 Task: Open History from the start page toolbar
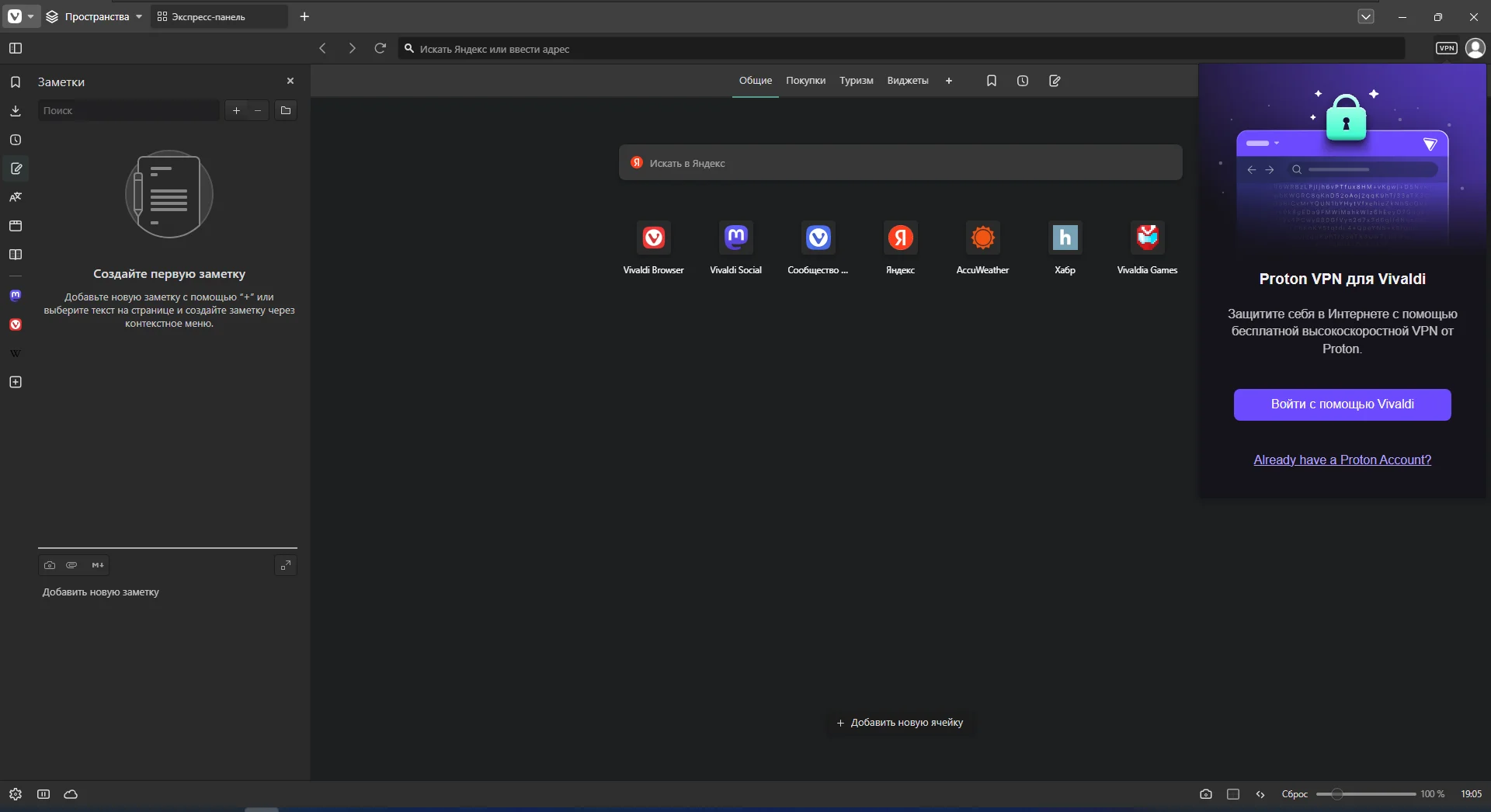click(1023, 81)
